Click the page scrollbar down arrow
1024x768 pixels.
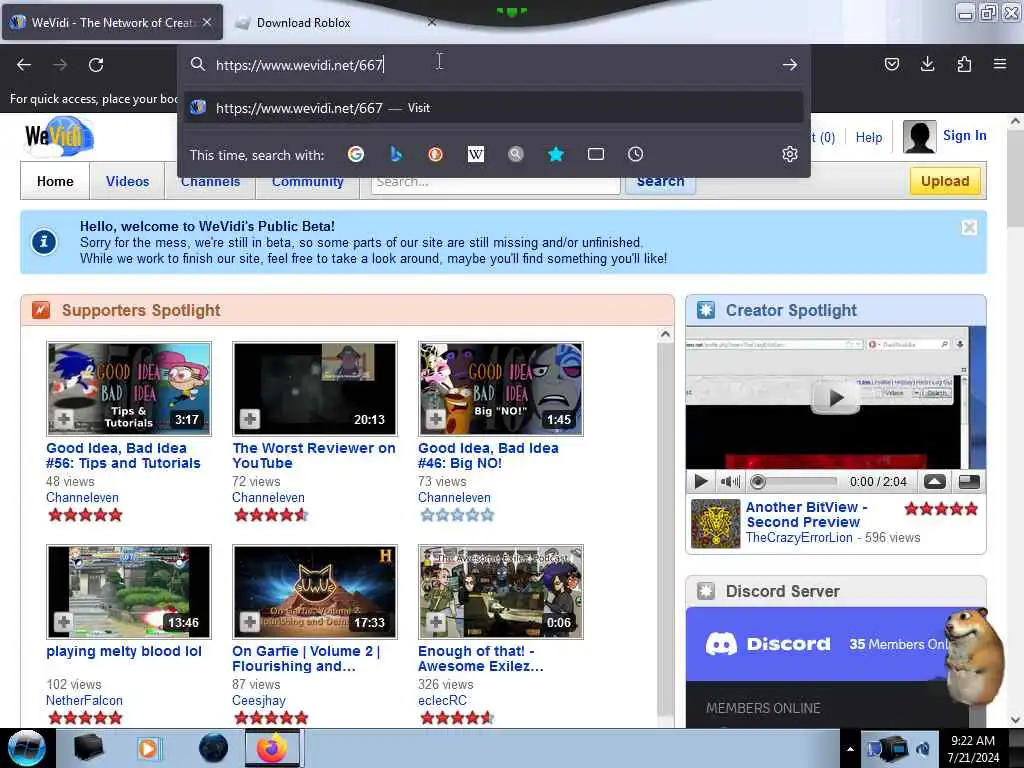pyautogui.click(x=1015, y=720)
